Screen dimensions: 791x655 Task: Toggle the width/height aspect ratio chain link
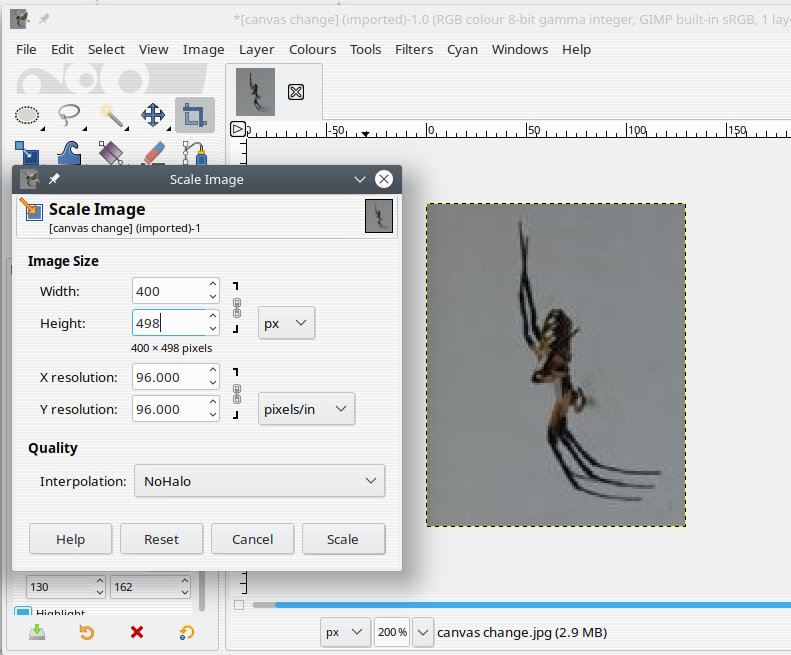237,307
